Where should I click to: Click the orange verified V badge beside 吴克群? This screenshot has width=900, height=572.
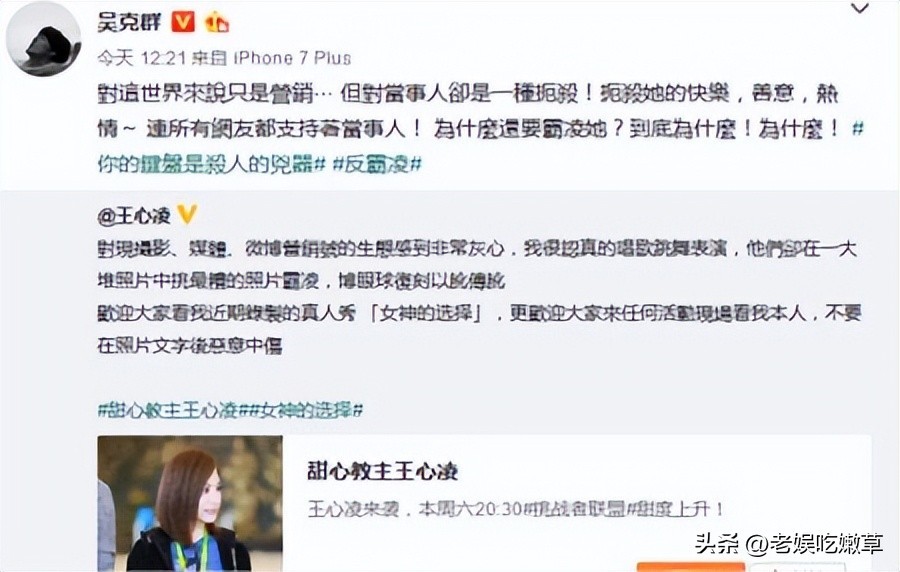(x=183, y=22)
